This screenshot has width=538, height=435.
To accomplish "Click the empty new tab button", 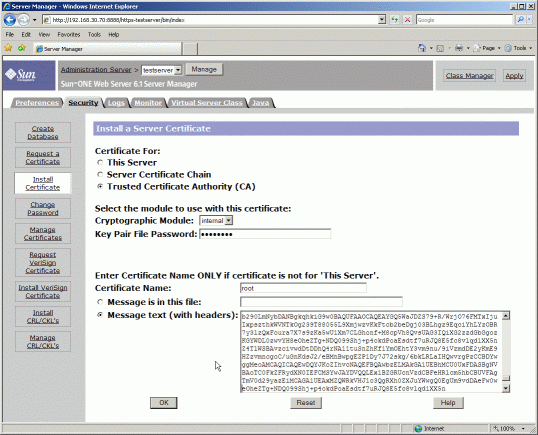I will pos(190,49).
